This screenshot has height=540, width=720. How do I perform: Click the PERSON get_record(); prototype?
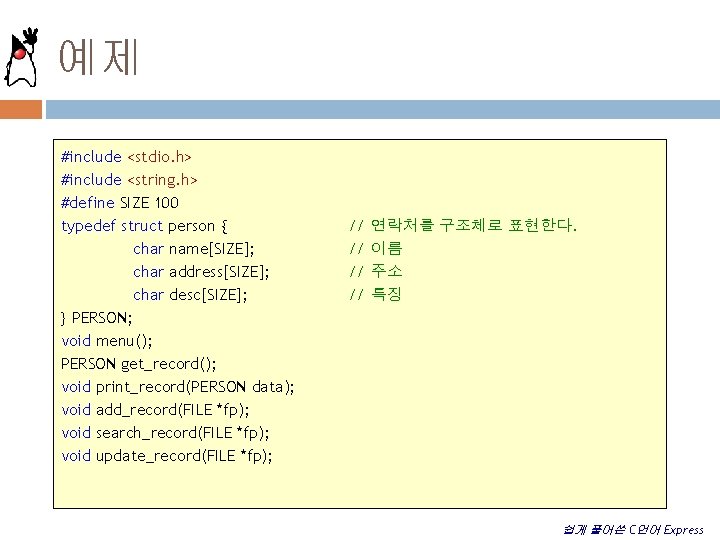[138, 364]
